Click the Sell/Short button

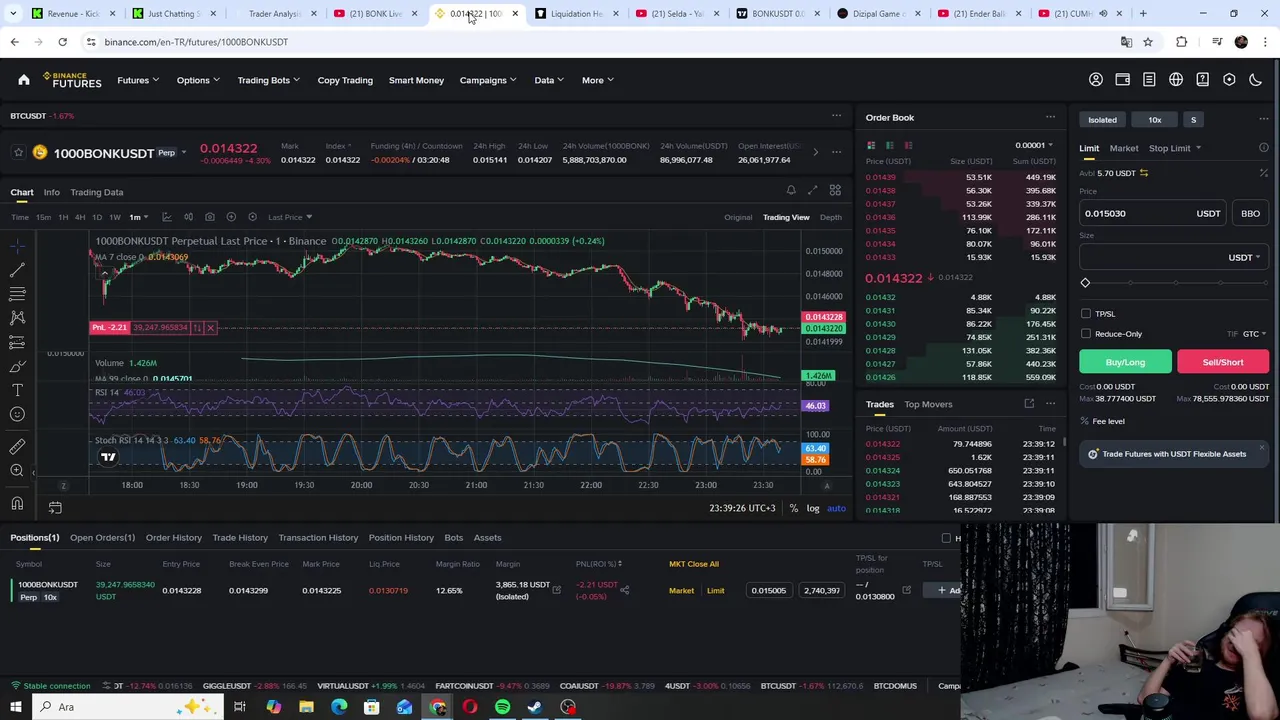click(1223, 362)
